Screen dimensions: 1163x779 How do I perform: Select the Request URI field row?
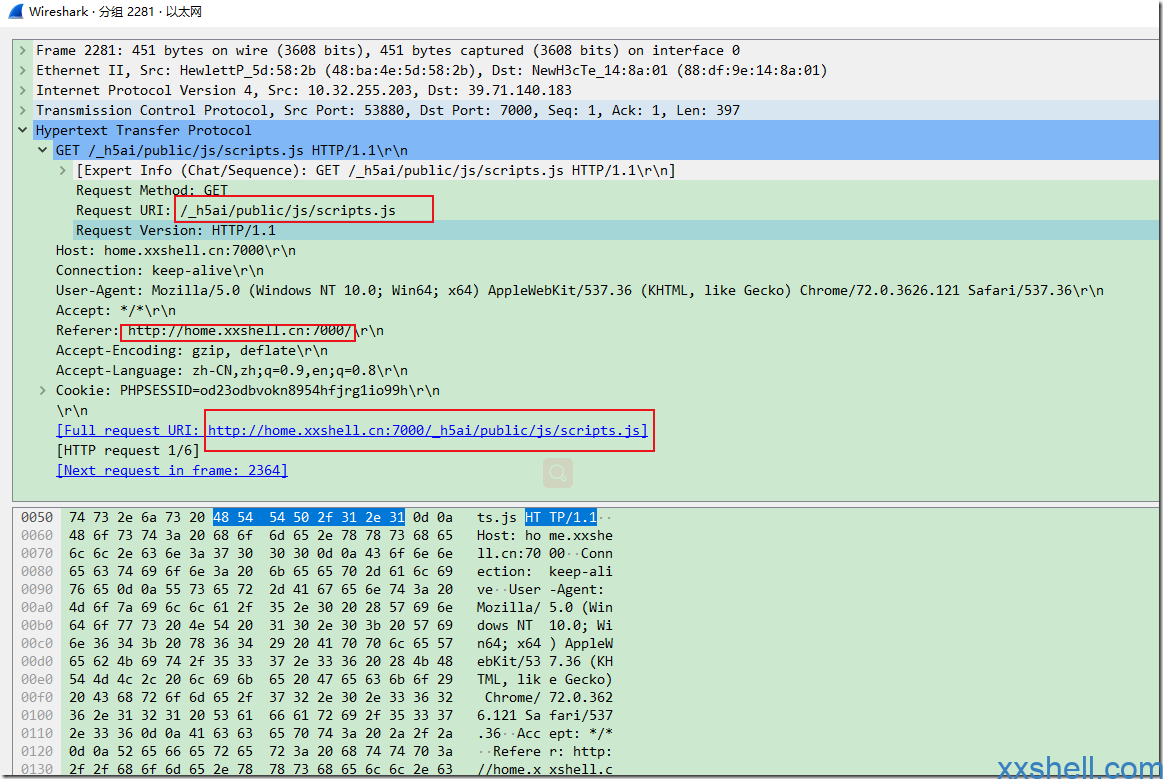(x=236, y=211)
